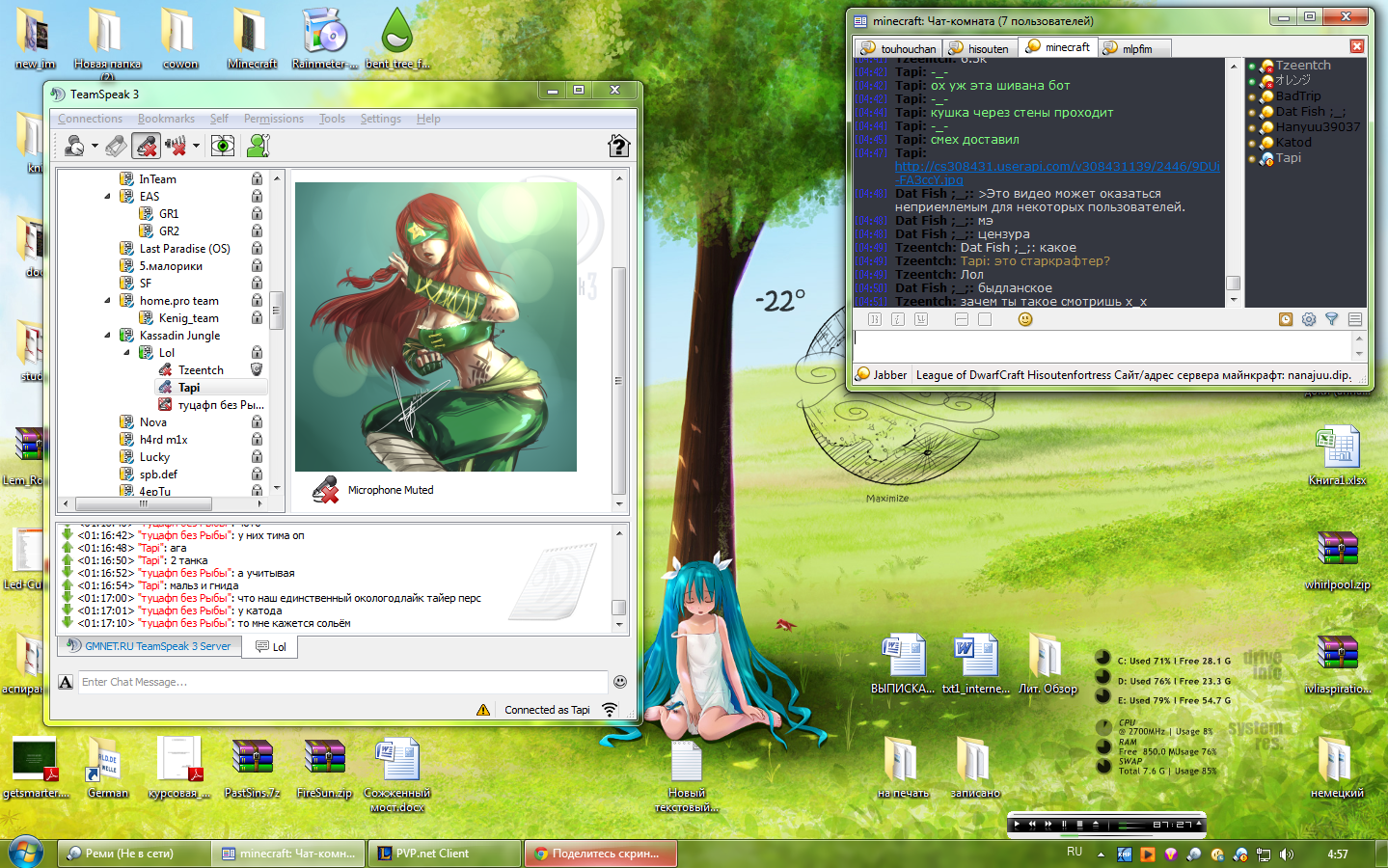Click the pause button on the mini music player
Screen dimensions: 1388x868
click(x=1064, y=825)
